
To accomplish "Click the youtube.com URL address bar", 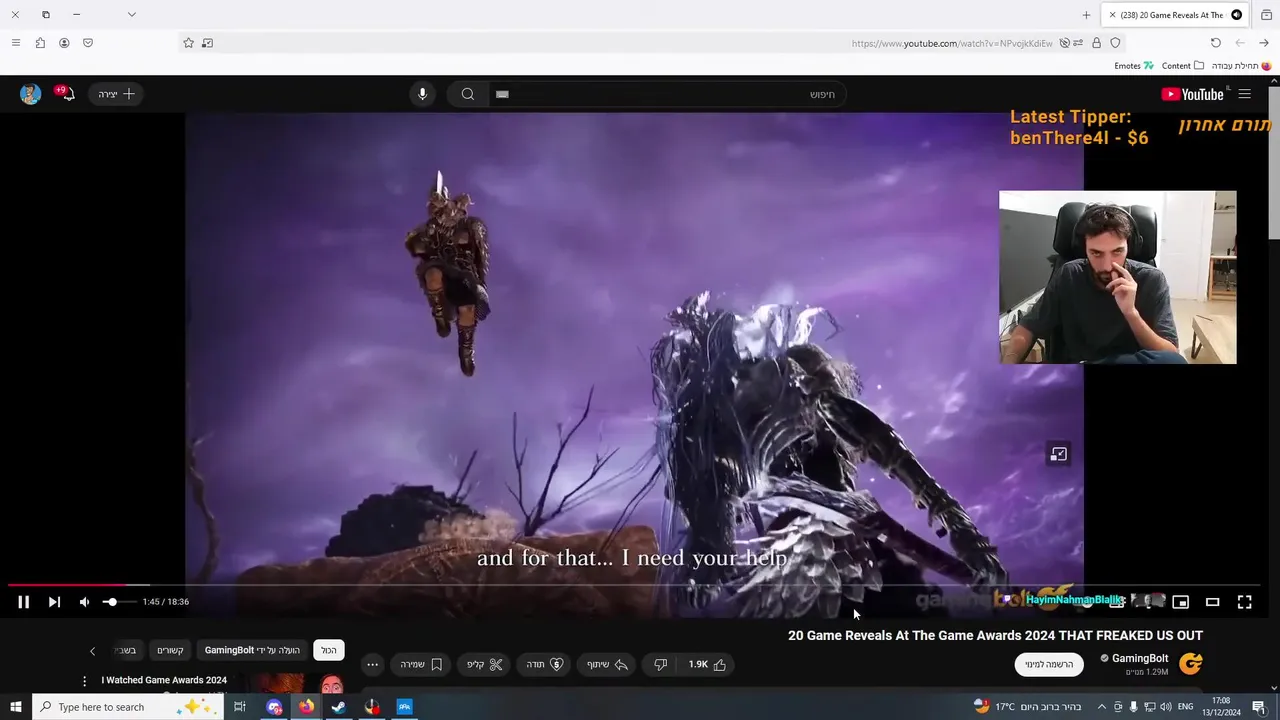I will pyautogui.click(x=952, y=43).
